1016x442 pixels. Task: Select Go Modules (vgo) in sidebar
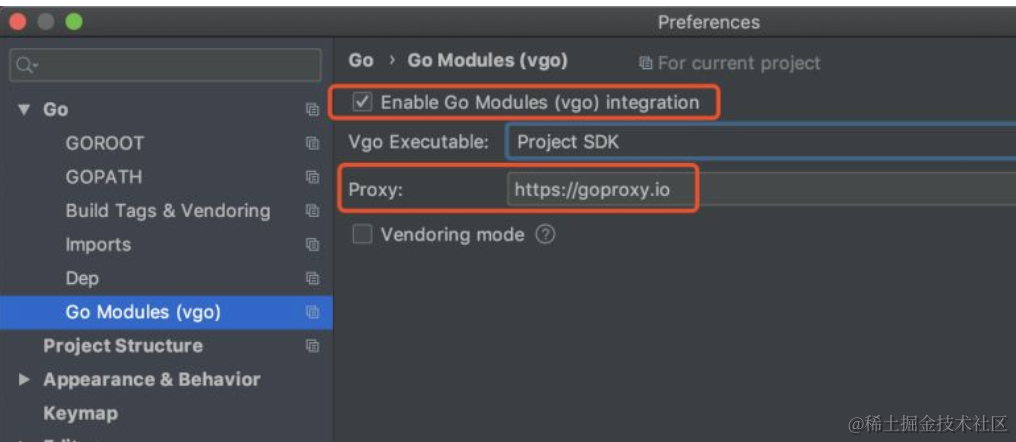[x=143, y=312]
